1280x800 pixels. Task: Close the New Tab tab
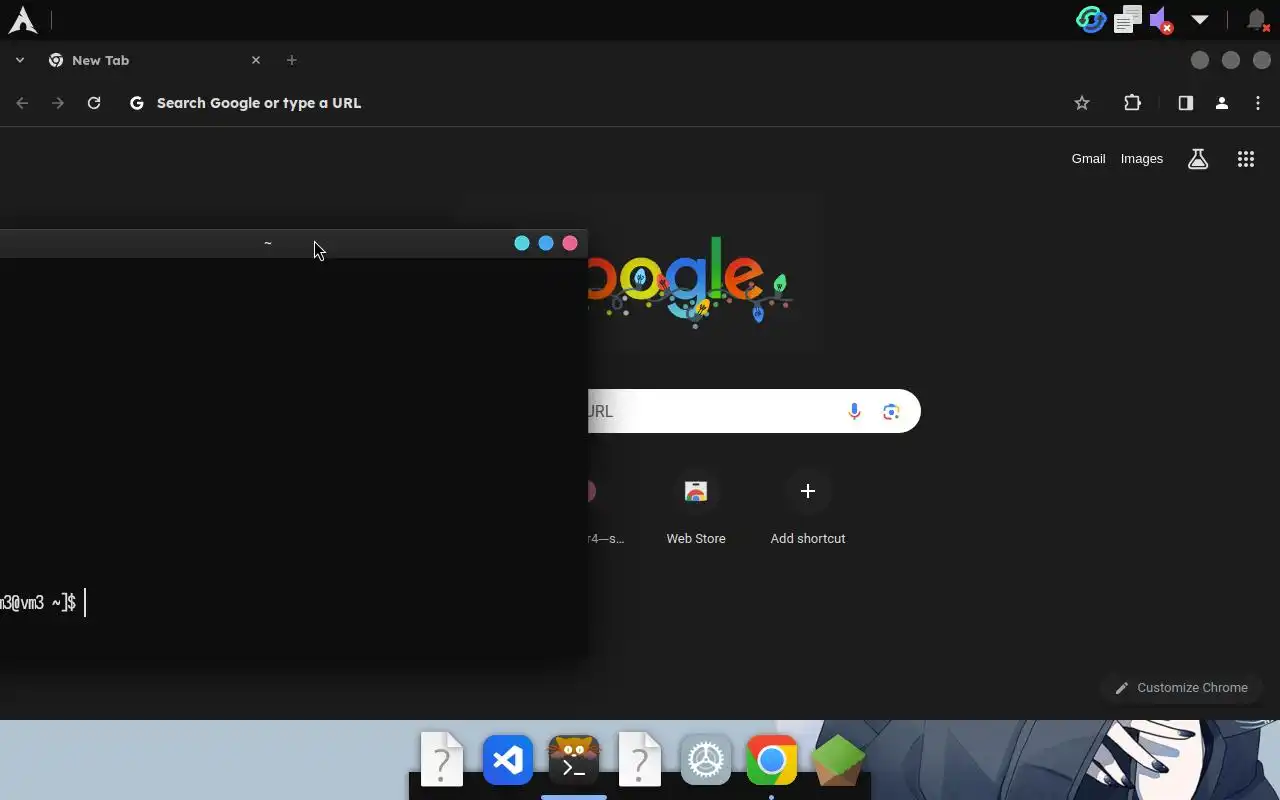(256, 60)
